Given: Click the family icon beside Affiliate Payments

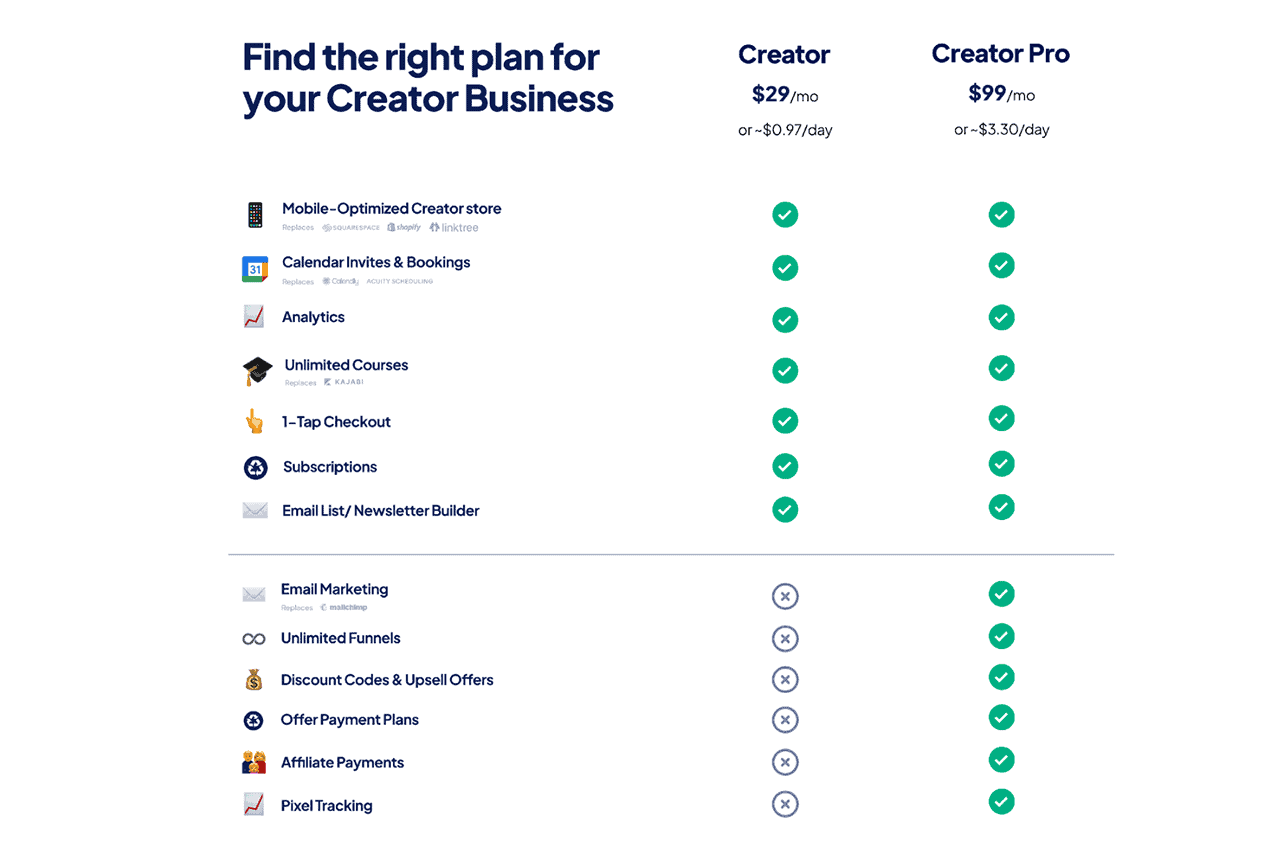Looking at the screenshot, I should pos(254,761).
